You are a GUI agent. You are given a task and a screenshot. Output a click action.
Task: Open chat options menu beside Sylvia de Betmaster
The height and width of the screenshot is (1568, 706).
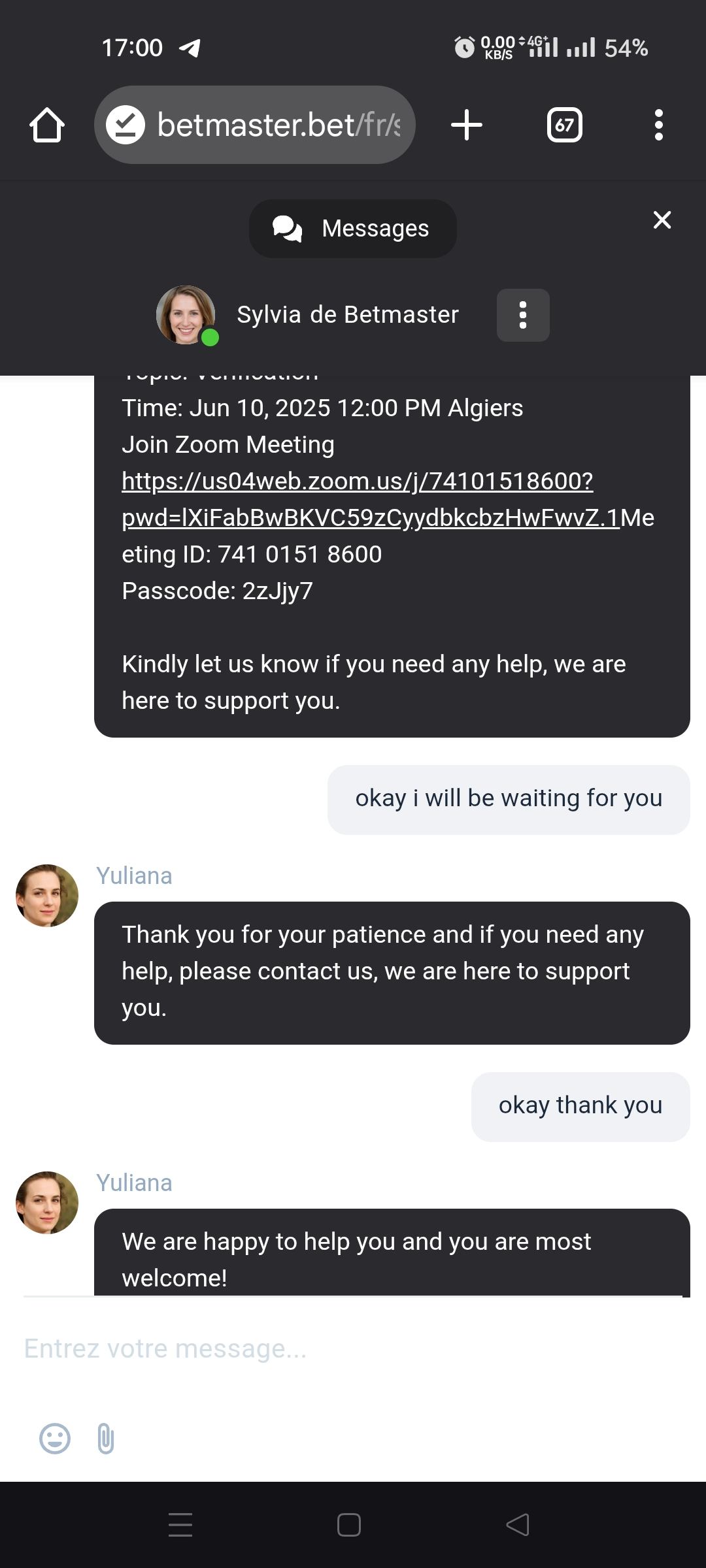click(x=523, y=315)
